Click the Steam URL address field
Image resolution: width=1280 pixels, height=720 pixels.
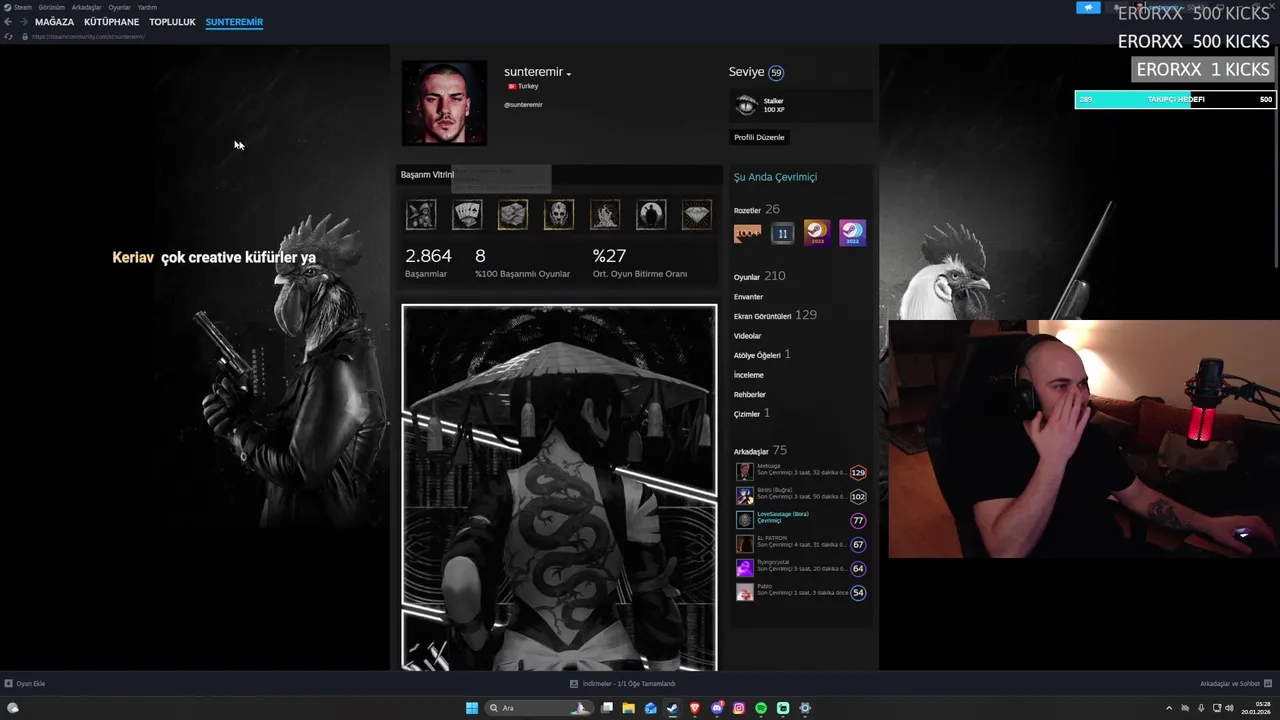88,37
